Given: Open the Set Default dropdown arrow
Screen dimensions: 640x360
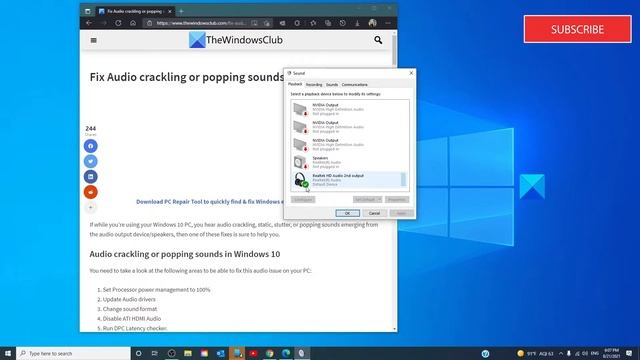Looking at the screenshot, I should click(x=379, y=200).
